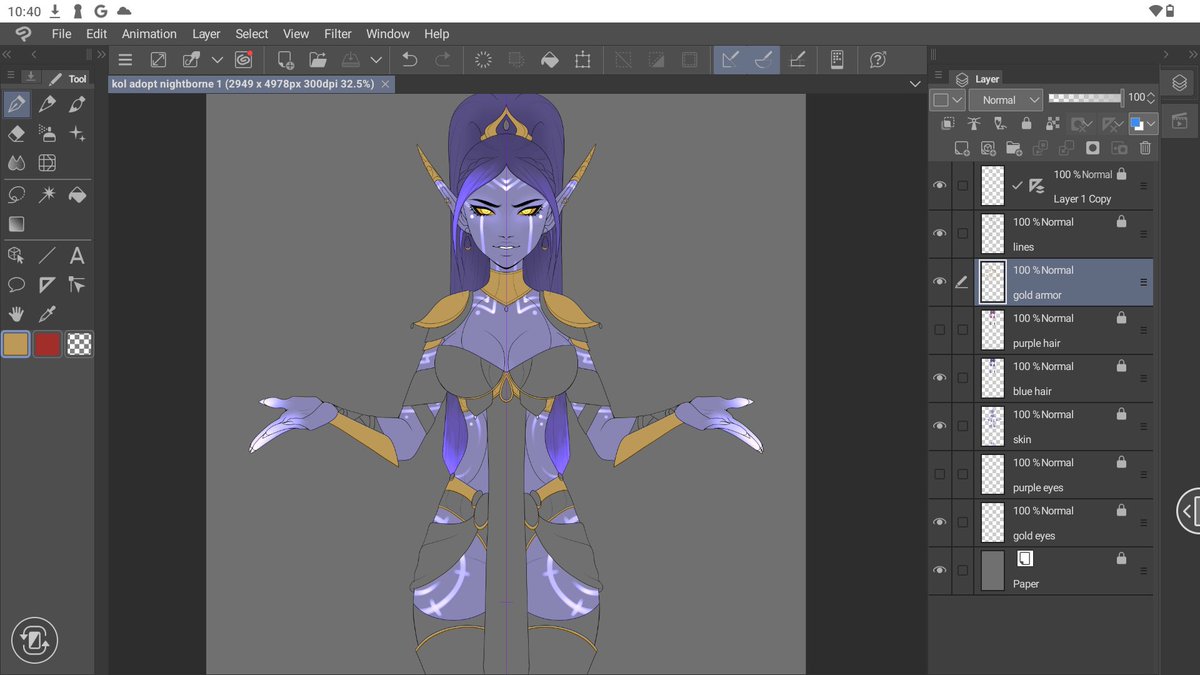Select the Text tool
The height and width of the screenshot is (675, 1200).
(77, 255)
